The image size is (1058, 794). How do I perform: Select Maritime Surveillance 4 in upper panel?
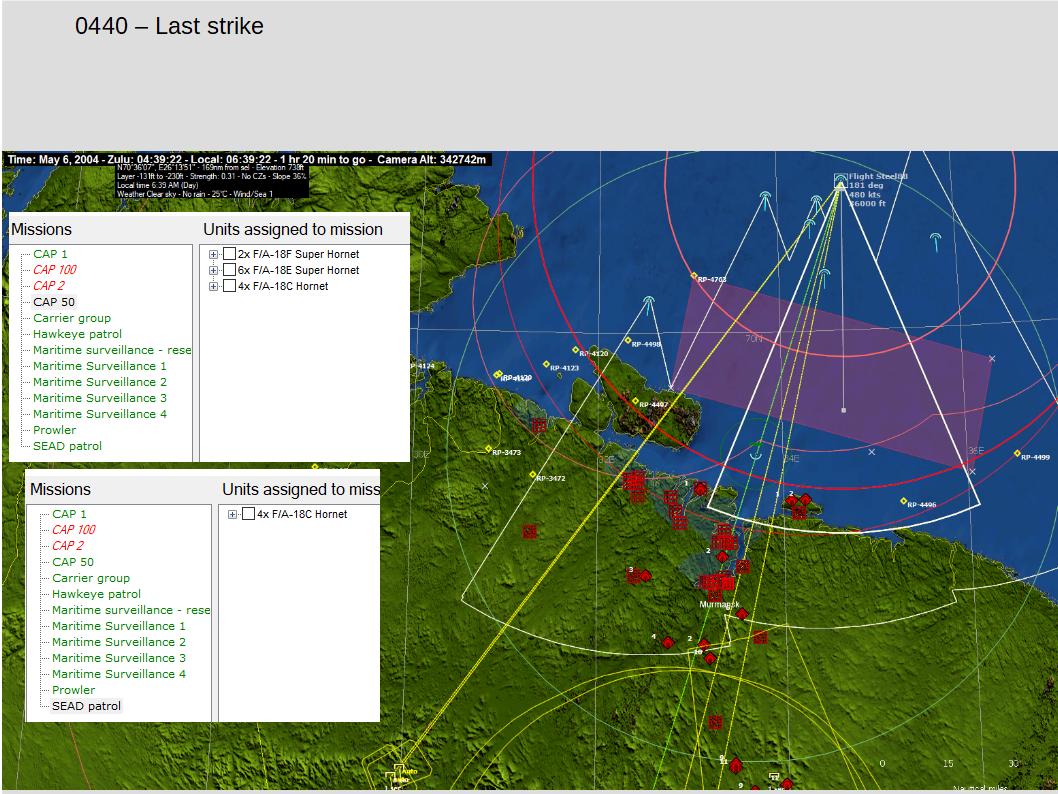tap(99, 414)
